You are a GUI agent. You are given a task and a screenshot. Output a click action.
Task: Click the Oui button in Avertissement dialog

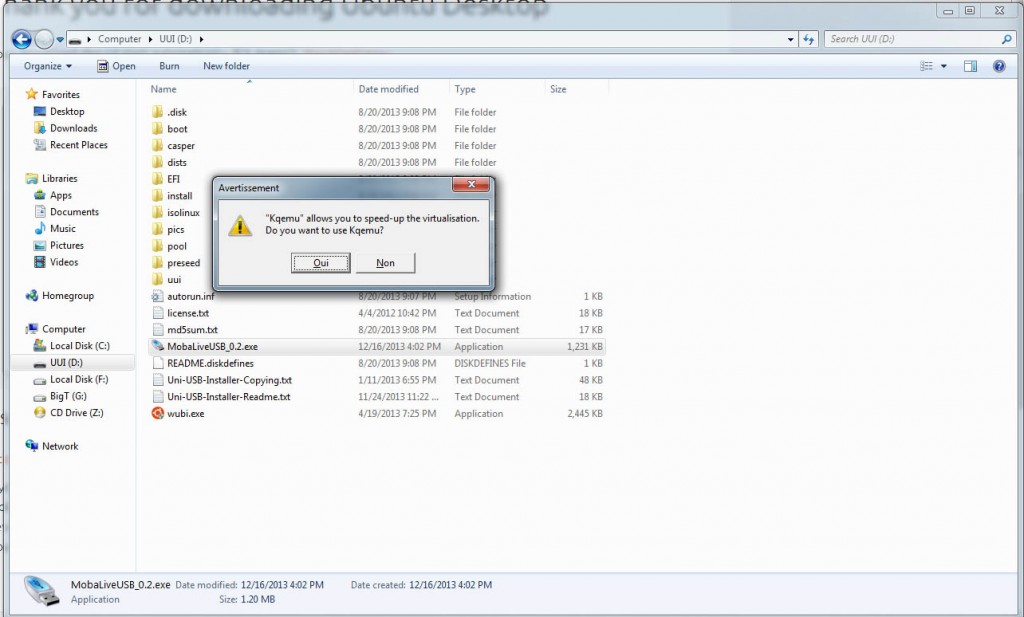click(320, 262)
